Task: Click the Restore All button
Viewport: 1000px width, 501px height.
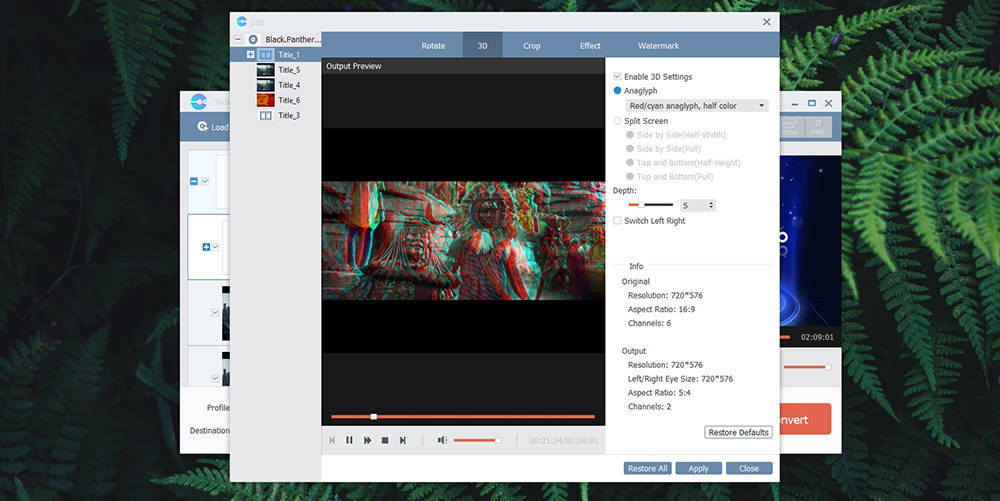Action: click(x=647, y=468)
